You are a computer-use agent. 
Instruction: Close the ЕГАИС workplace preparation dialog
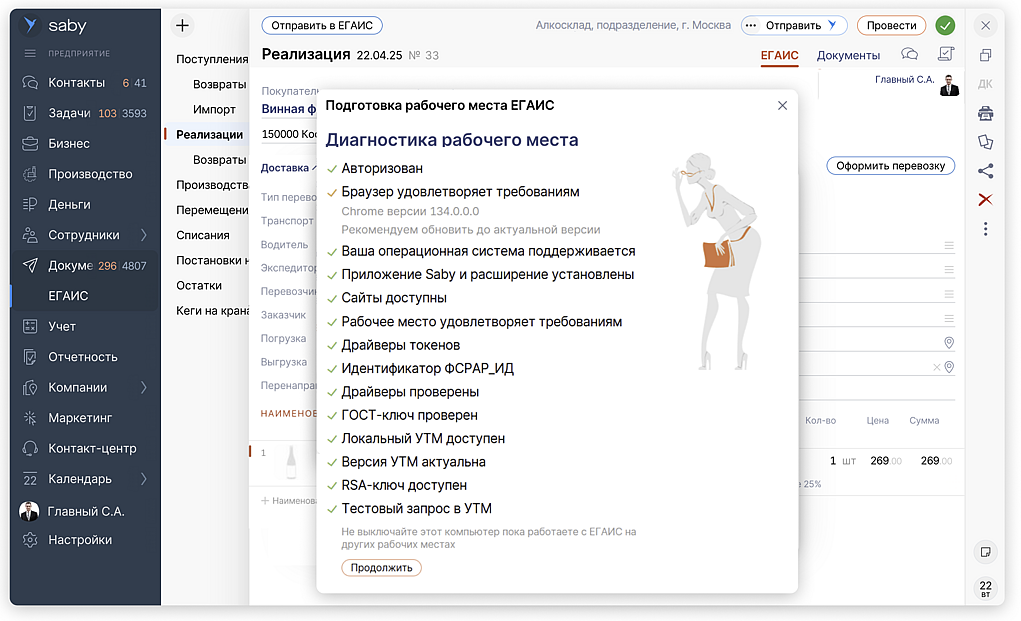[x=782, y=106]
